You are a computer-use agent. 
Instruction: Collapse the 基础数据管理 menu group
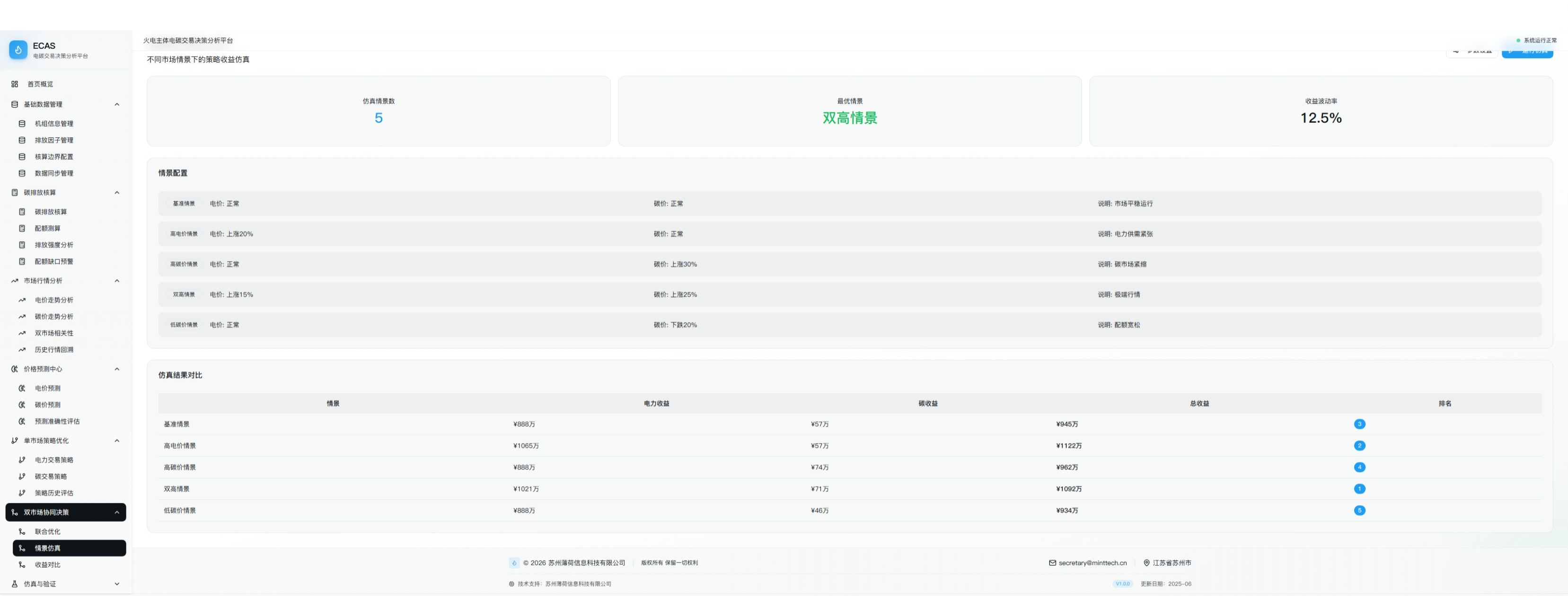117,105
